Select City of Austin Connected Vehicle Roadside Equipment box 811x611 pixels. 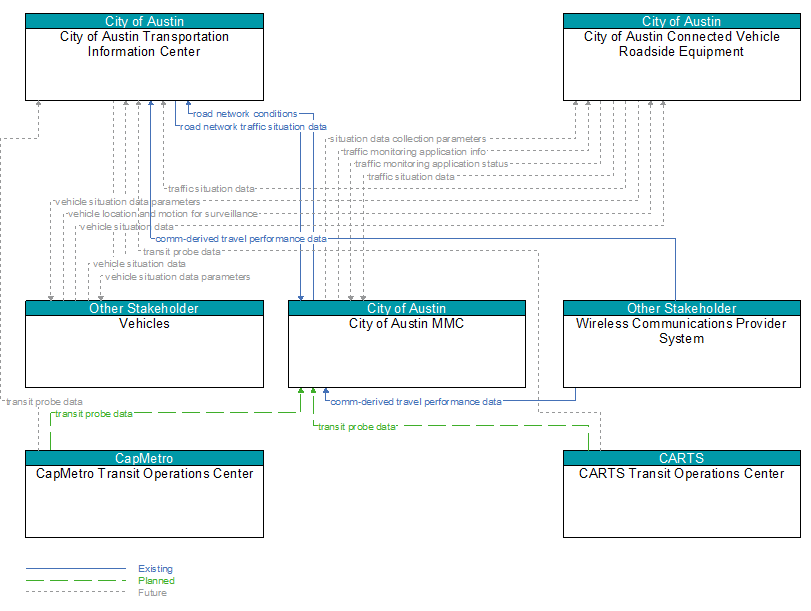[682, 57]
